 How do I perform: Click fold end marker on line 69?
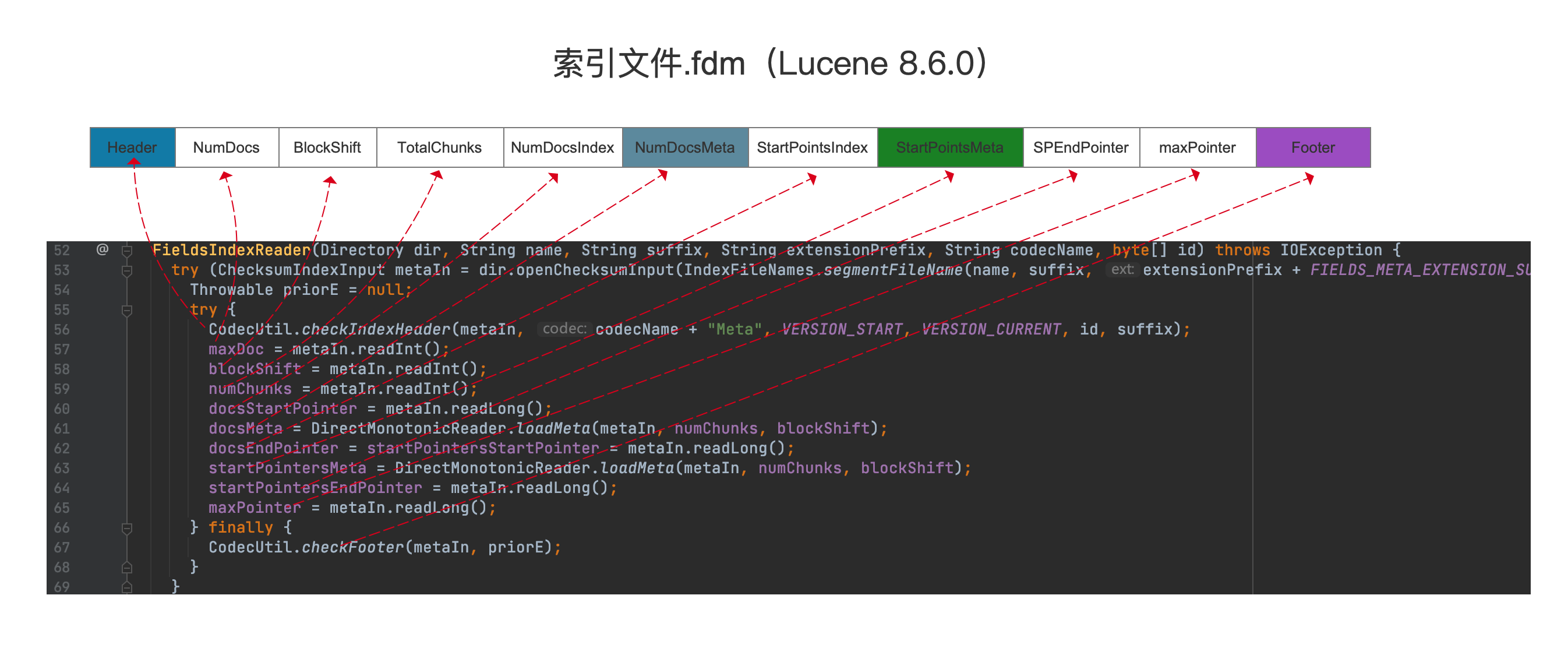[x=126, y=587]
